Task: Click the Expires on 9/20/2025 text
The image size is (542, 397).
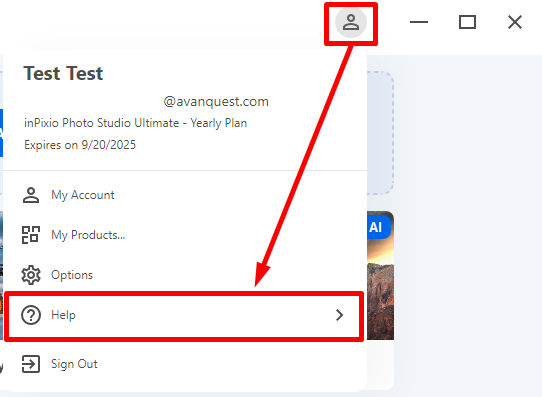Action: coord(80,145)
